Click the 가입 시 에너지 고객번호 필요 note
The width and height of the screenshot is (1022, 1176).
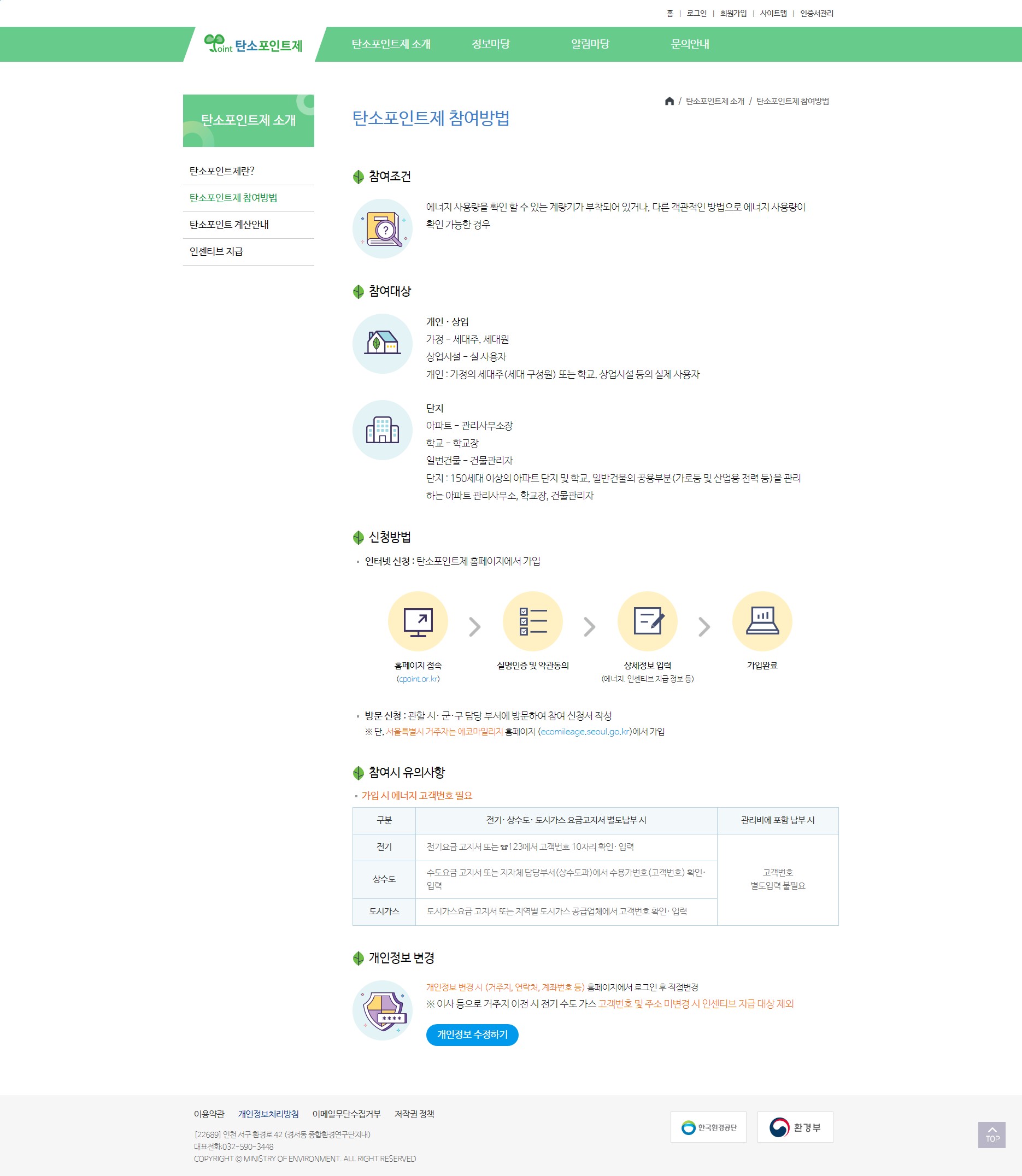click(416, 796)
